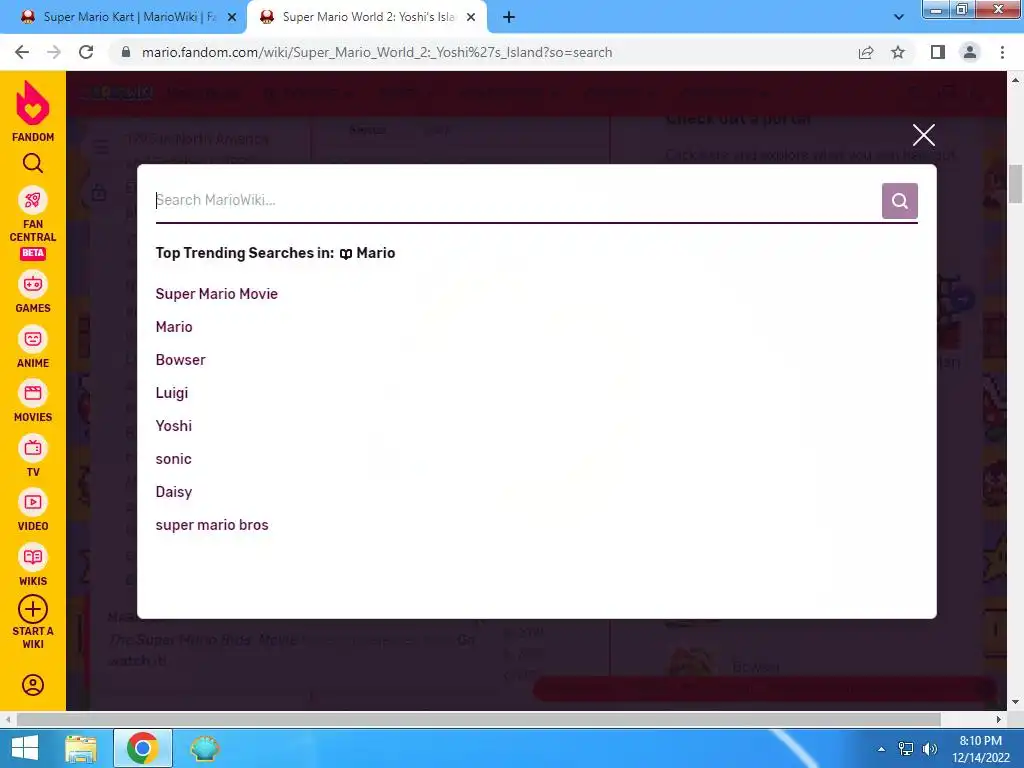The height and width of the screenshot is (768, 1024).
Task: Toggle the browser side panel
Action: [x=938, y=52]
